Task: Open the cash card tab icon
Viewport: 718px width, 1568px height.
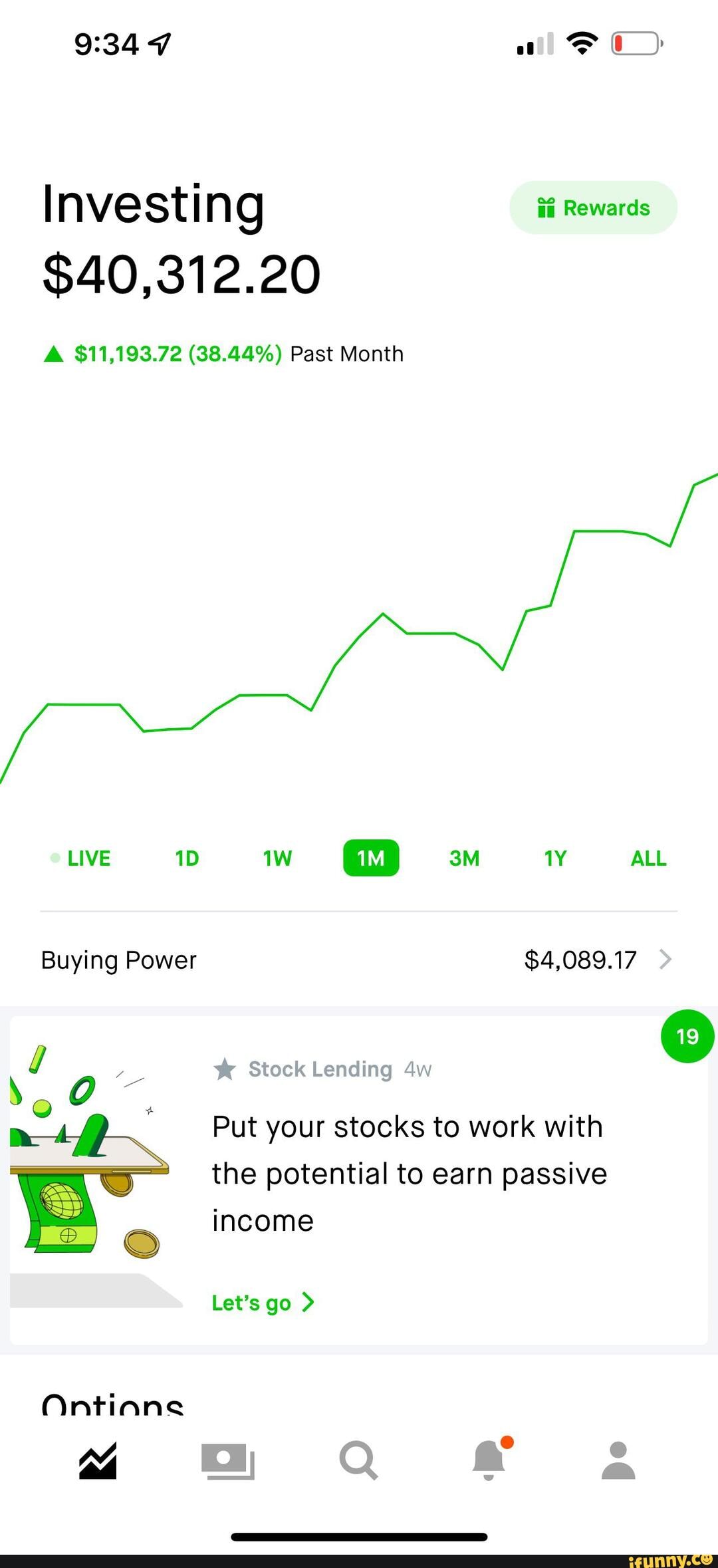Action: (227, 1460)
